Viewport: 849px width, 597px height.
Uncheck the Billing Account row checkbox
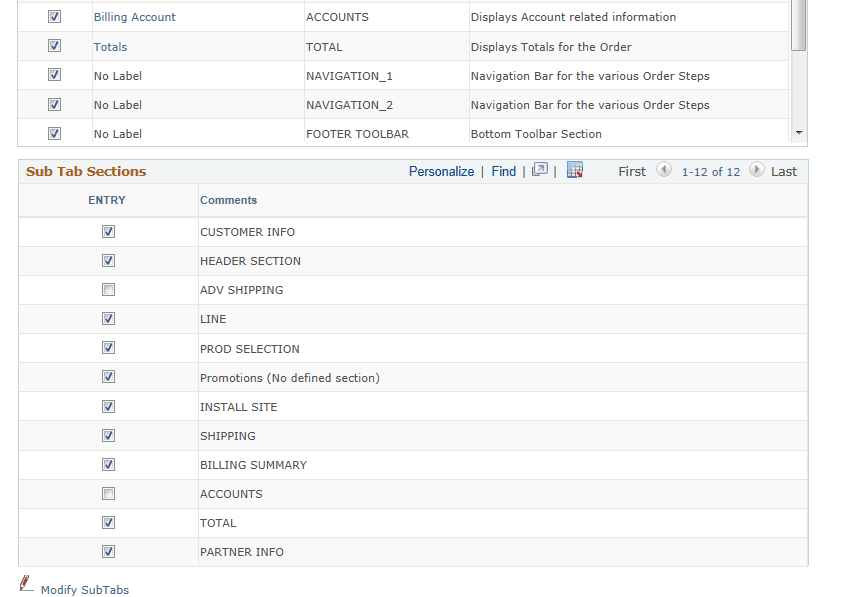click(55, 16)
